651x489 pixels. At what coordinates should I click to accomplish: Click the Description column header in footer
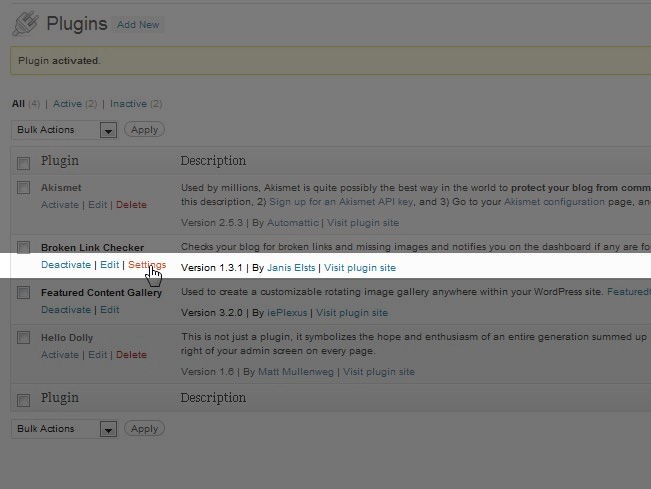click(213, 398)
